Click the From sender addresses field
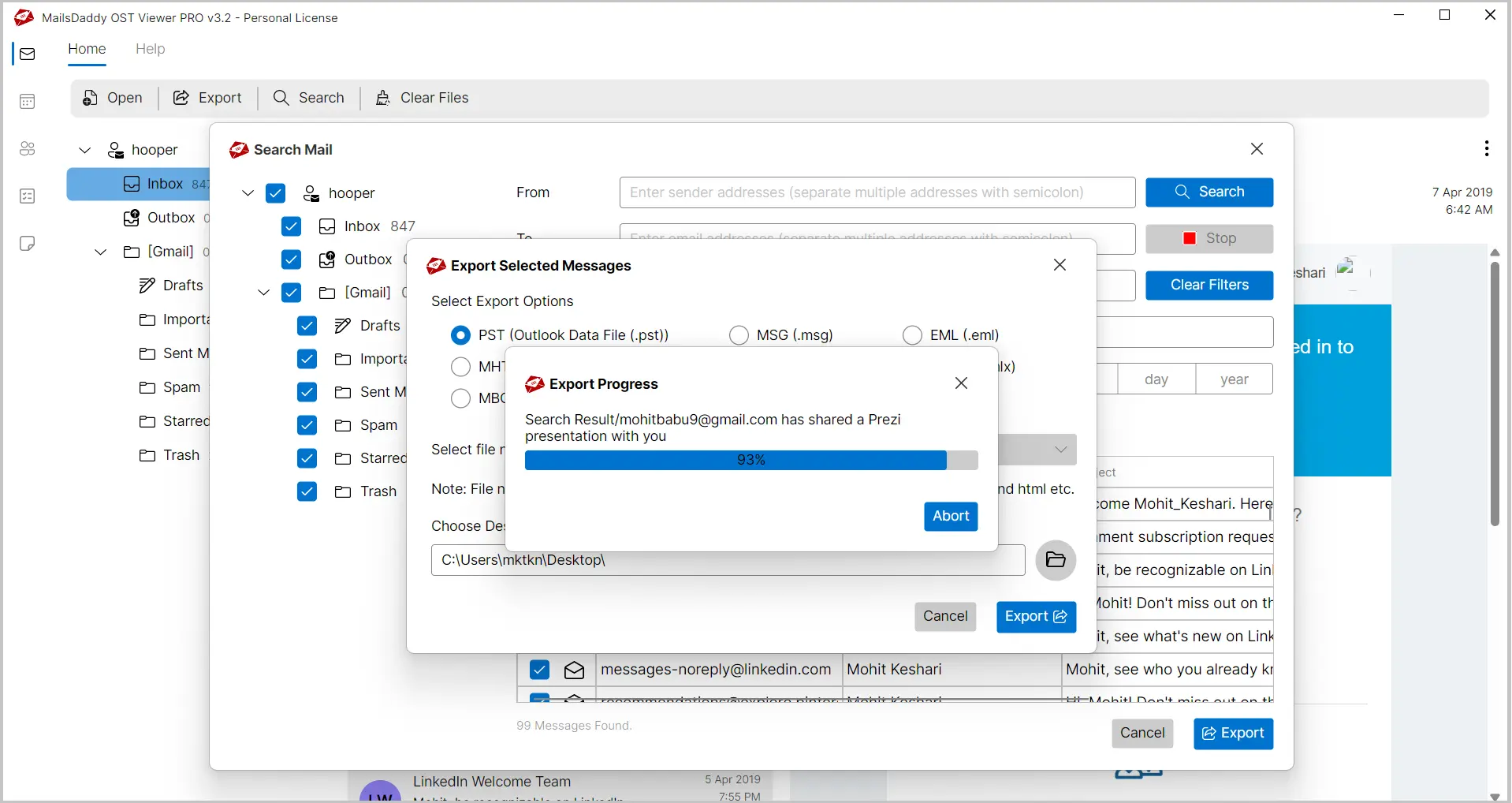The height and width of the screenshot is (803, 1512). [877, 192]
